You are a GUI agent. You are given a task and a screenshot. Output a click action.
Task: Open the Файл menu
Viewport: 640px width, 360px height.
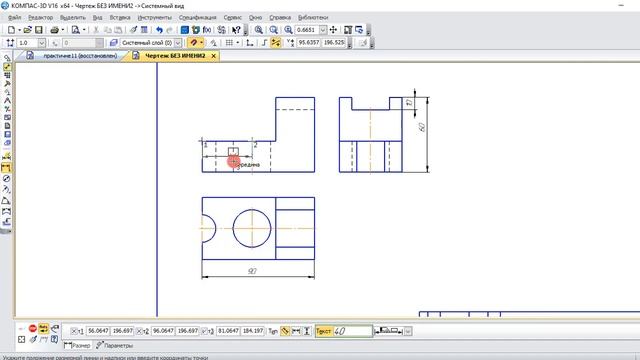coord(15,18)
